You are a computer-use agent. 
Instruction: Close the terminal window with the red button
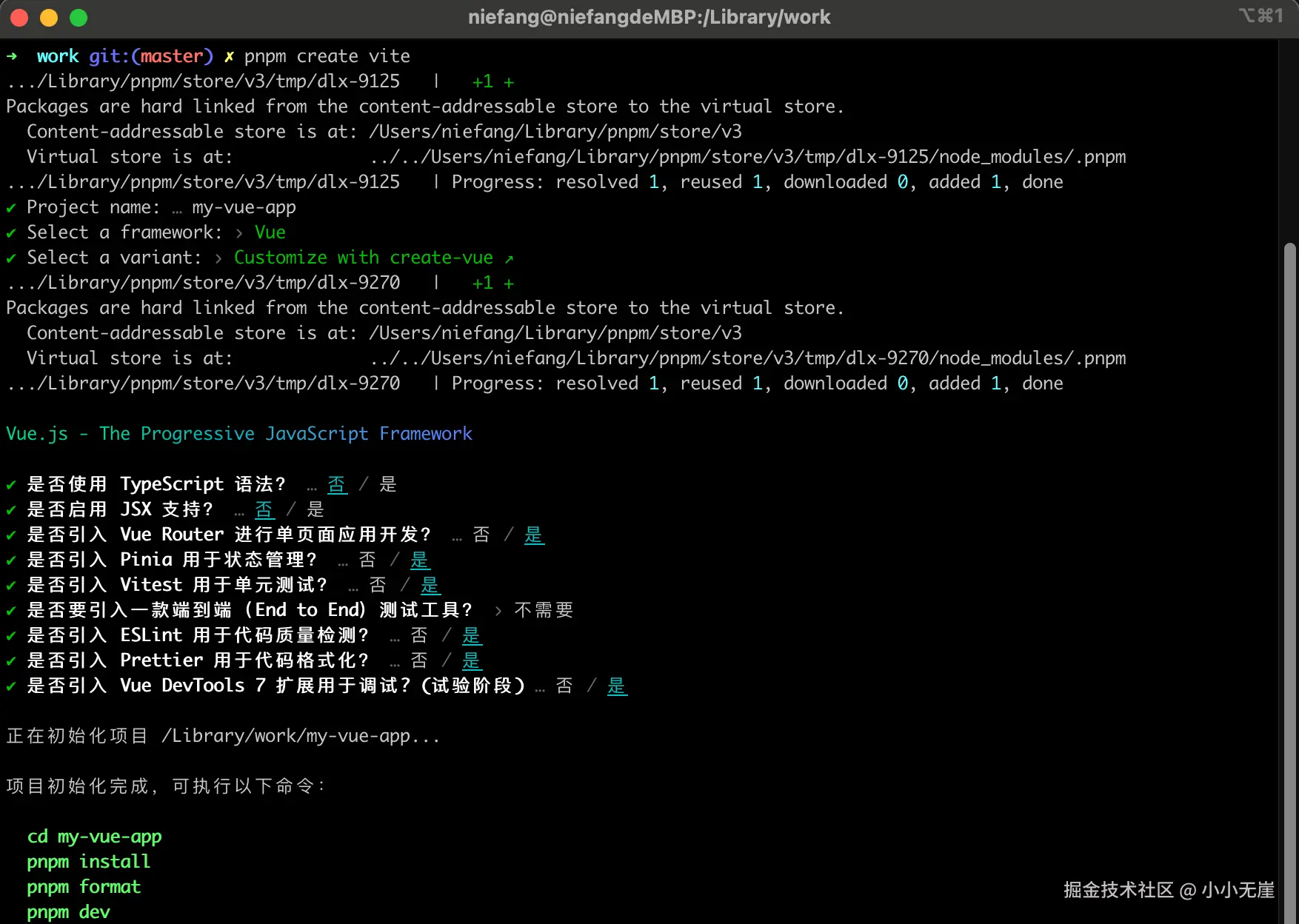[x=19, y=18]
